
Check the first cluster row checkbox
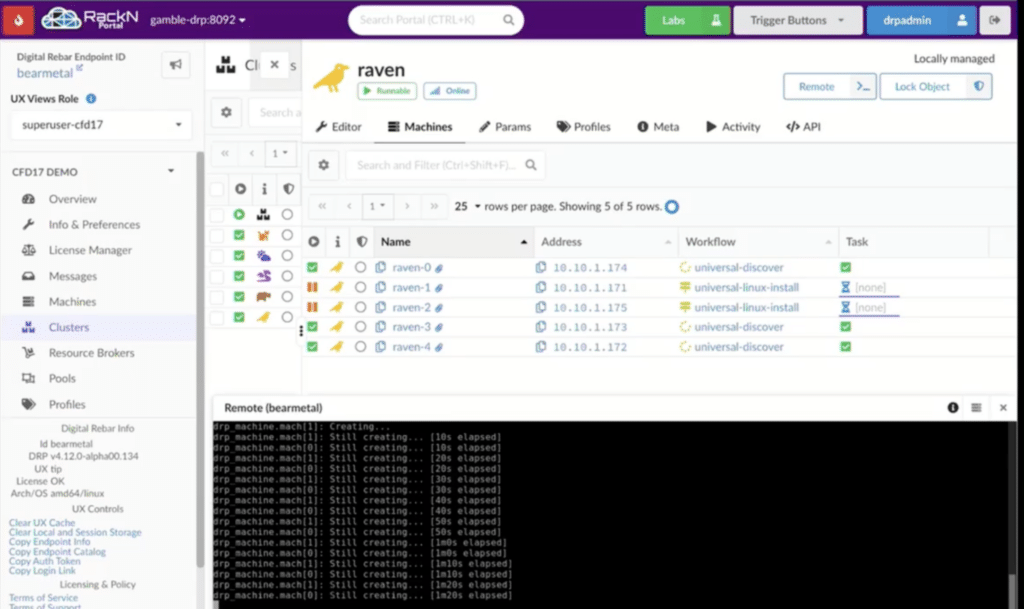217,214
